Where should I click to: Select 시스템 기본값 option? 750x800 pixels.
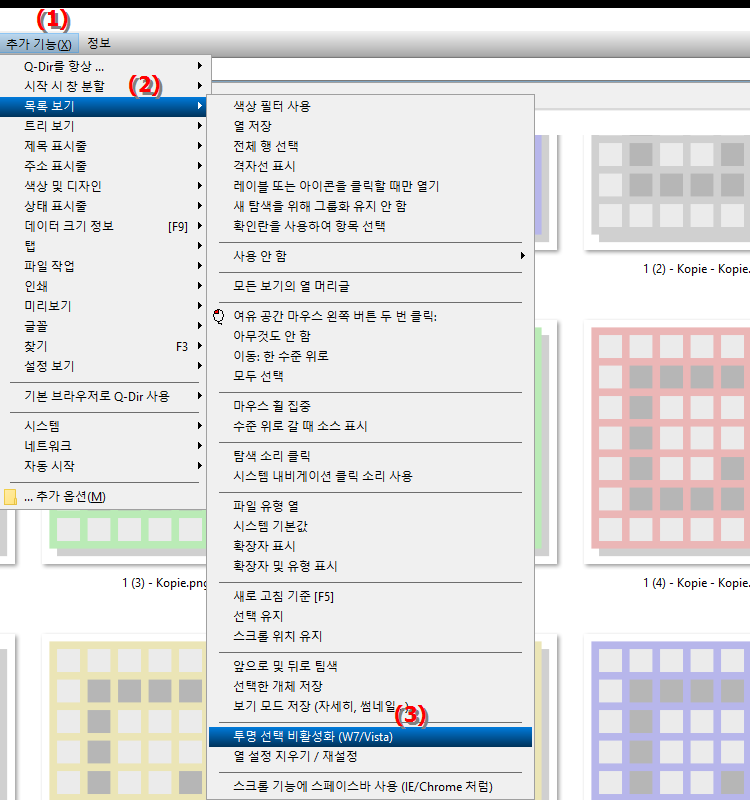click(x=370, y=526)
